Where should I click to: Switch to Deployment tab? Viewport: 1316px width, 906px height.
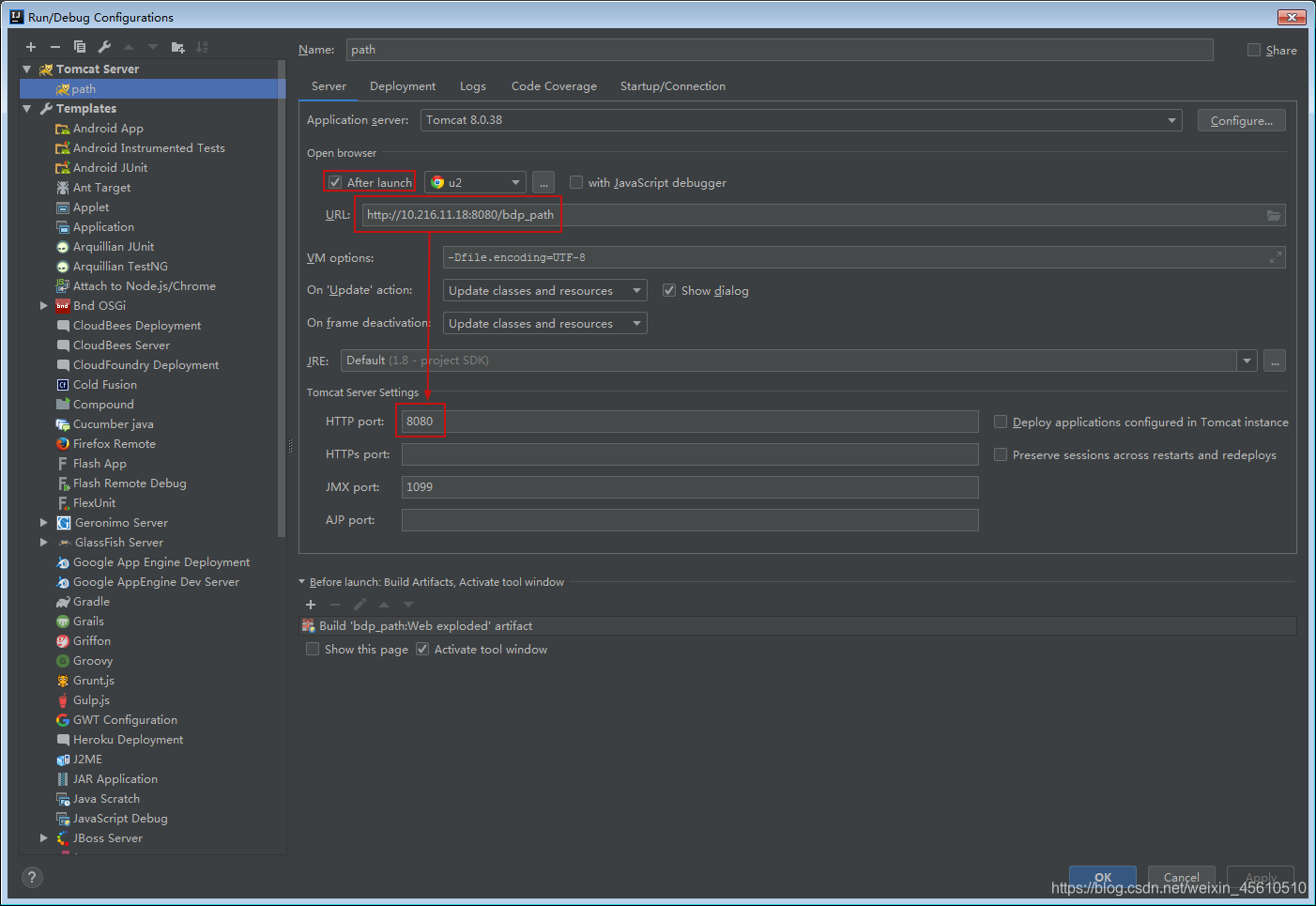pyautogui.click(x=403, y=86)
